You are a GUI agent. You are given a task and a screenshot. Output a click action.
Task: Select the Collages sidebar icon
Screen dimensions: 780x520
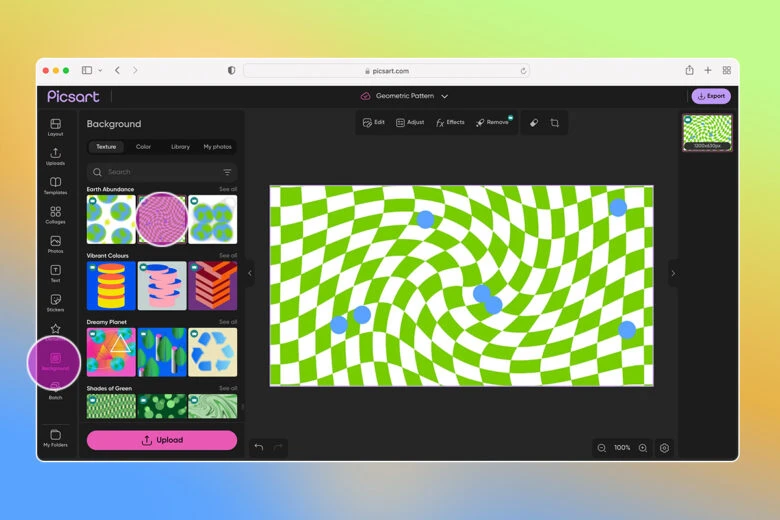point(55,214)
